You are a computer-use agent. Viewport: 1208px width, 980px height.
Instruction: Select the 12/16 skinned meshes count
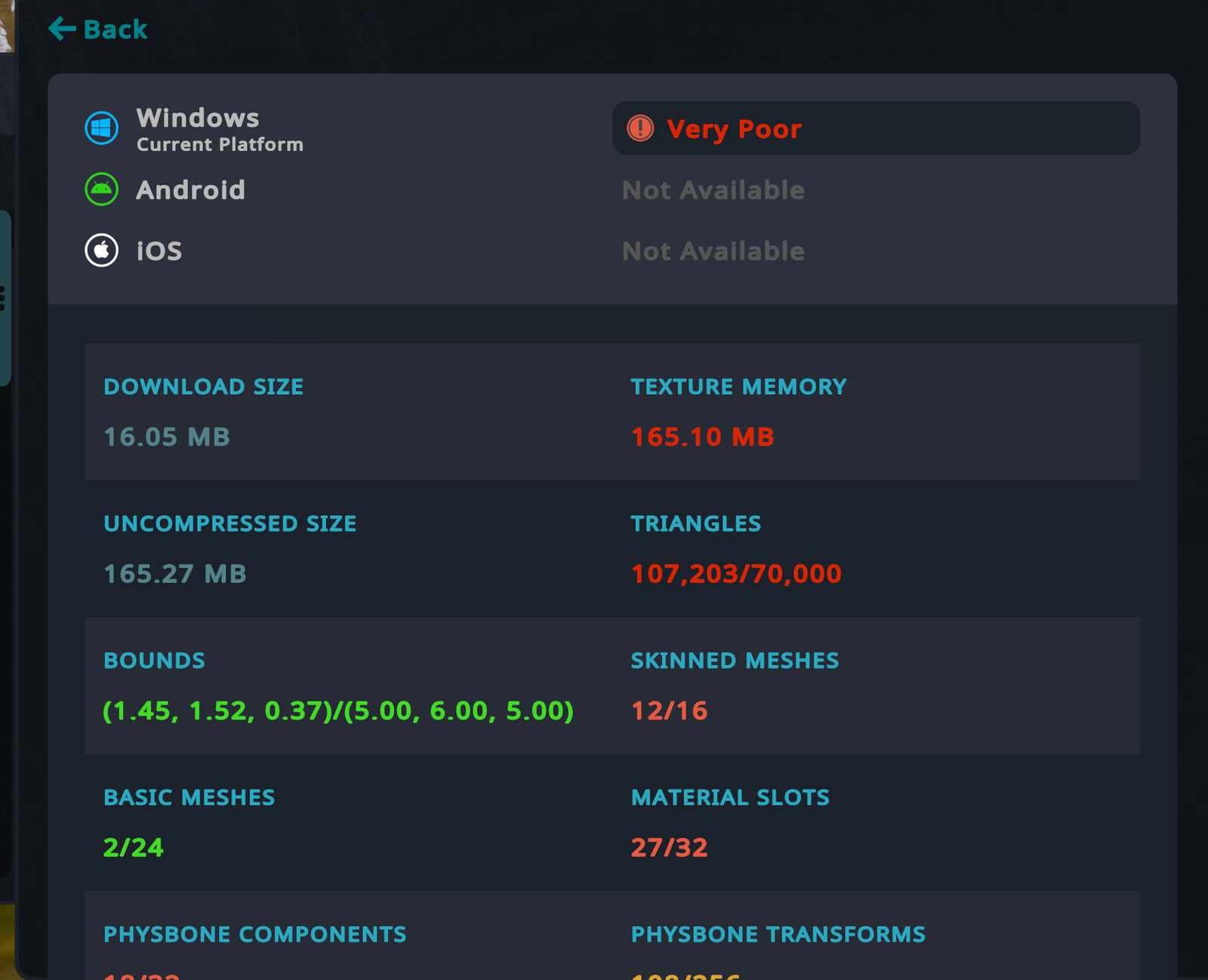click(669, 710)
